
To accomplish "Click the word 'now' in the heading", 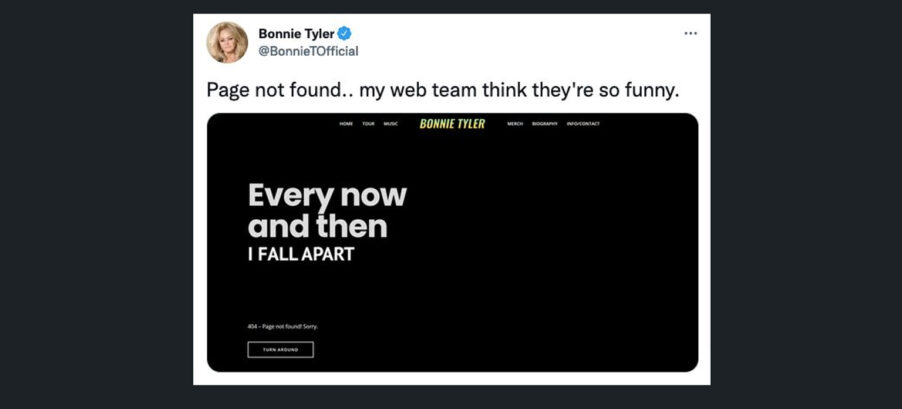I will click(373, 196).
